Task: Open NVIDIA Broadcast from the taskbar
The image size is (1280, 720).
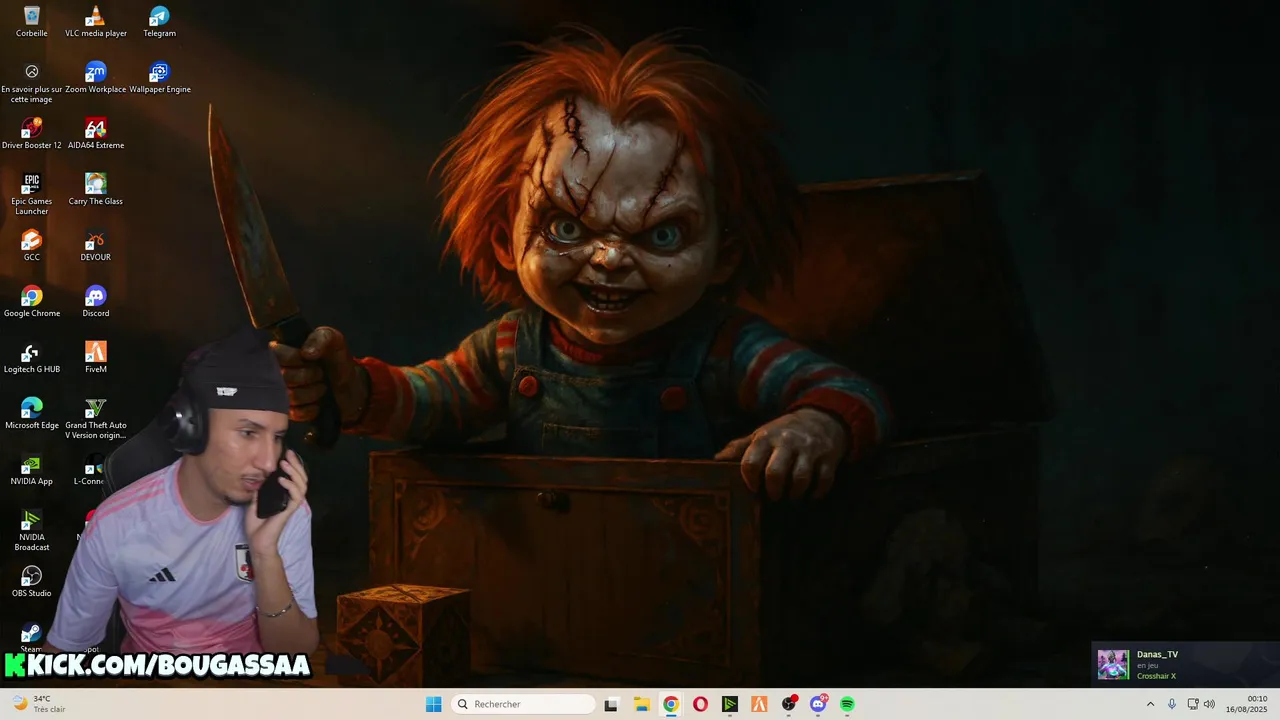Action: pyautogui.click(x=730, y=704)
